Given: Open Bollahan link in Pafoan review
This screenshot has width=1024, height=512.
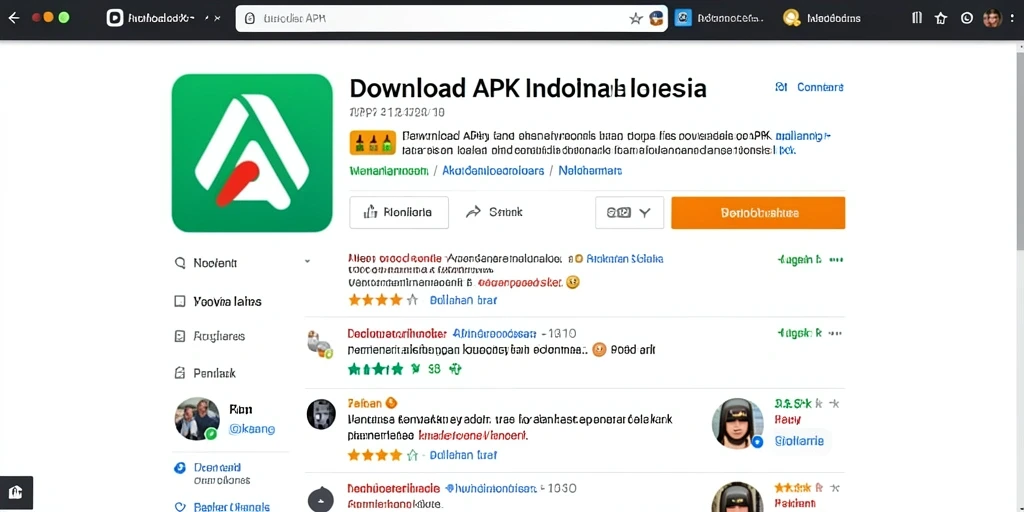Looking at the screenshot, I should 463,455.
